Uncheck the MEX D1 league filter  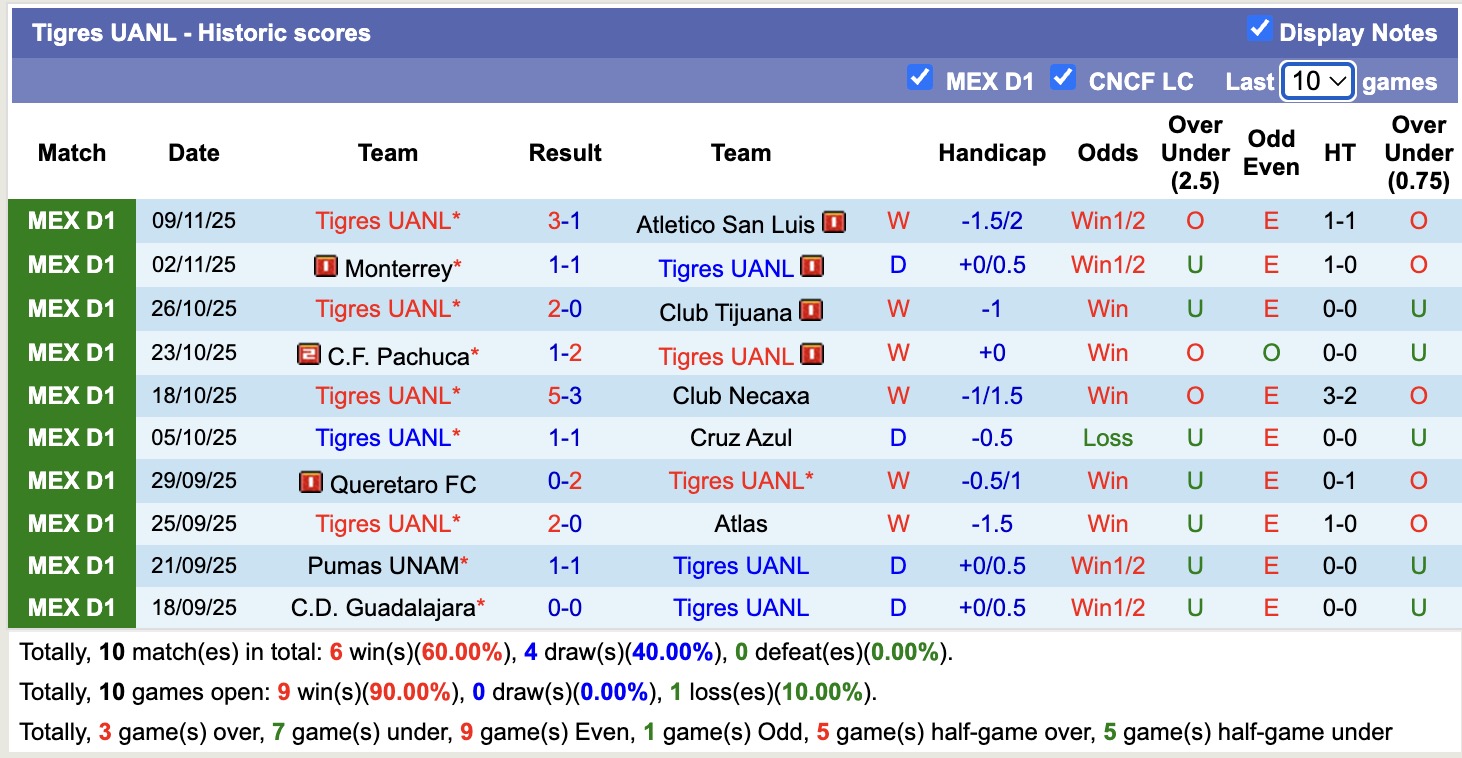tap(919, 78)
